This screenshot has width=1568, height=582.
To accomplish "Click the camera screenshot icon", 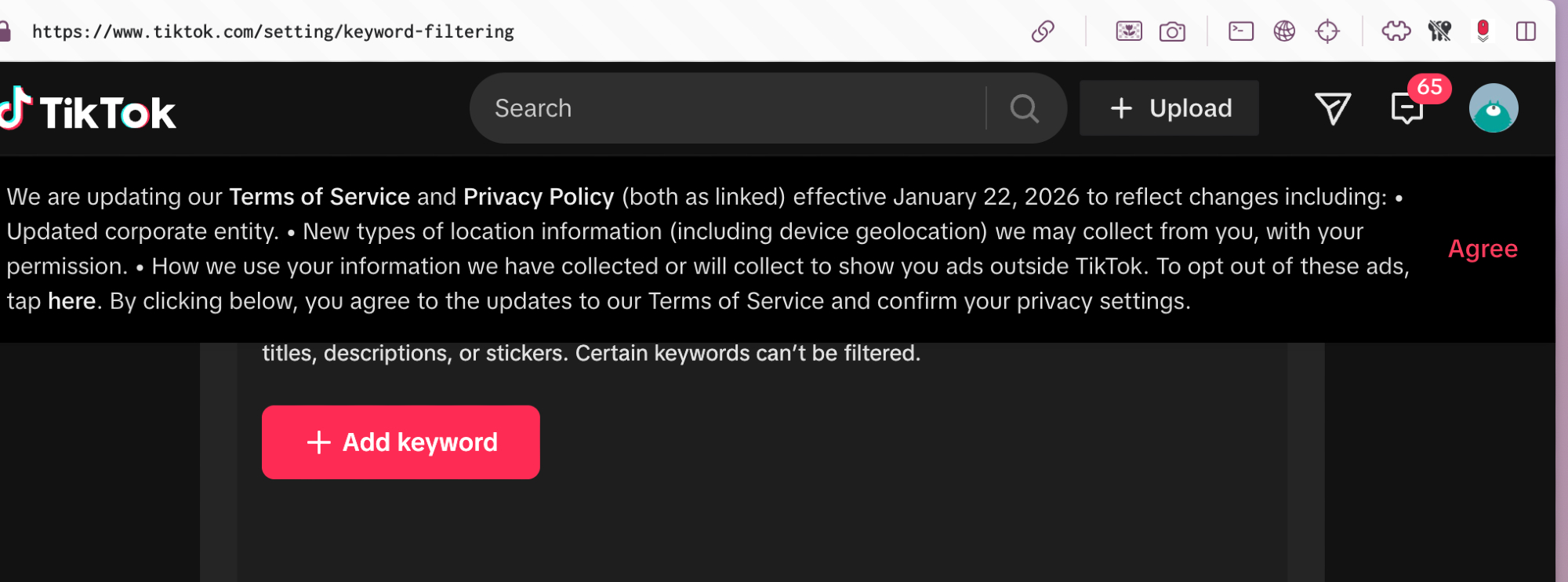I will (x=1172, y=31).
